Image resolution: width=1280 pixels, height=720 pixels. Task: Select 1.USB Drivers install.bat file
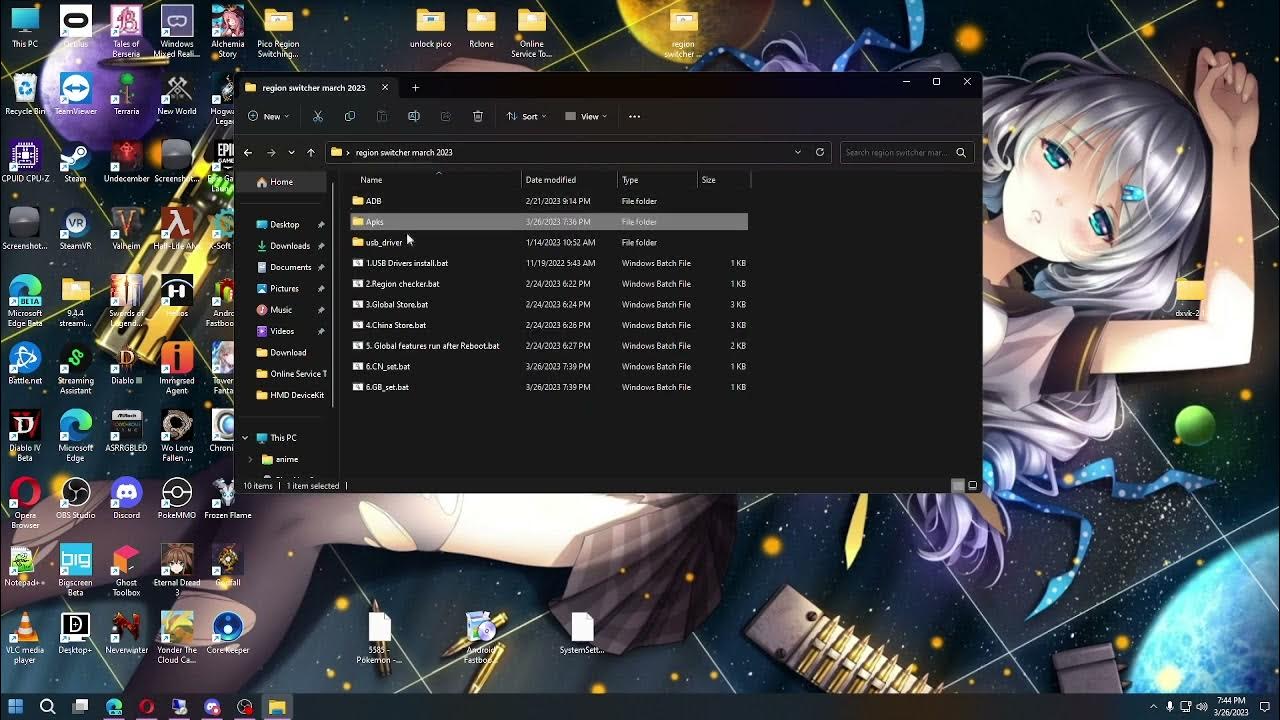[549, 263]
